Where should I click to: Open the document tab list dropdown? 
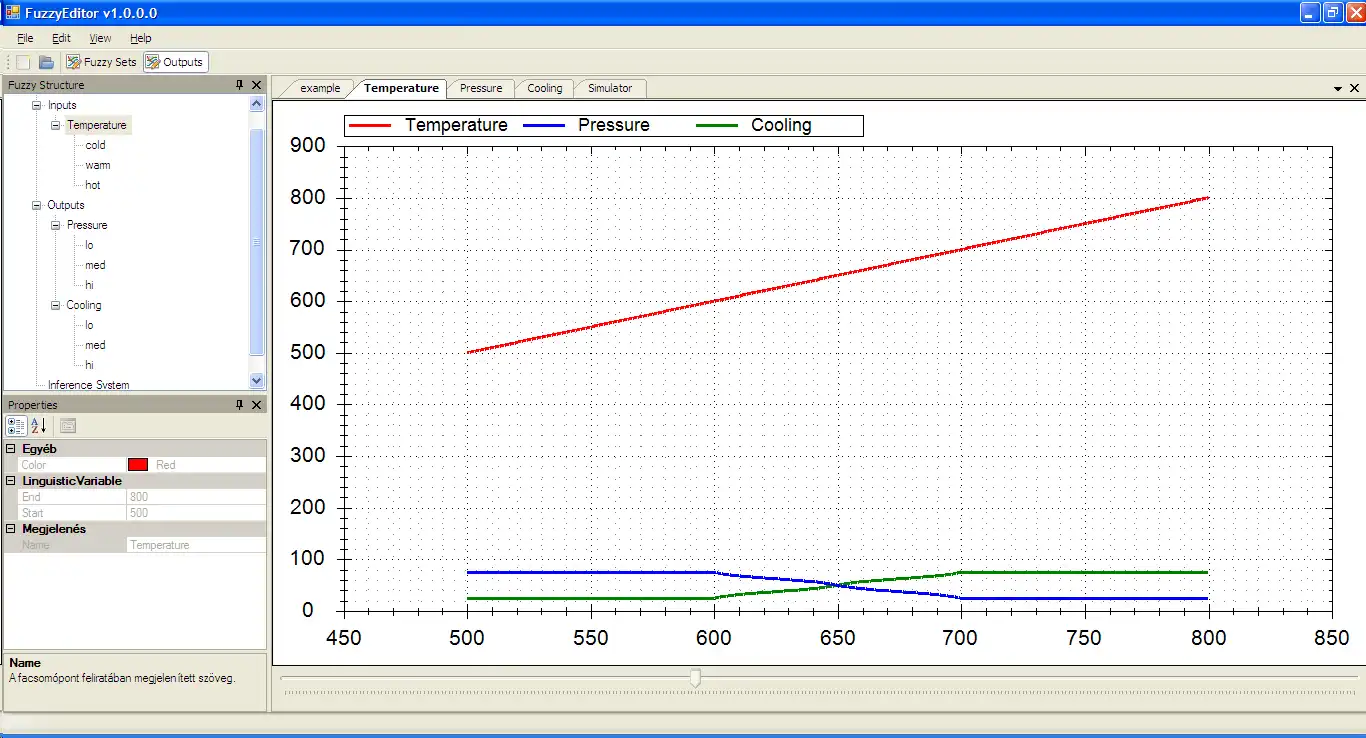tap(1338, 88)
